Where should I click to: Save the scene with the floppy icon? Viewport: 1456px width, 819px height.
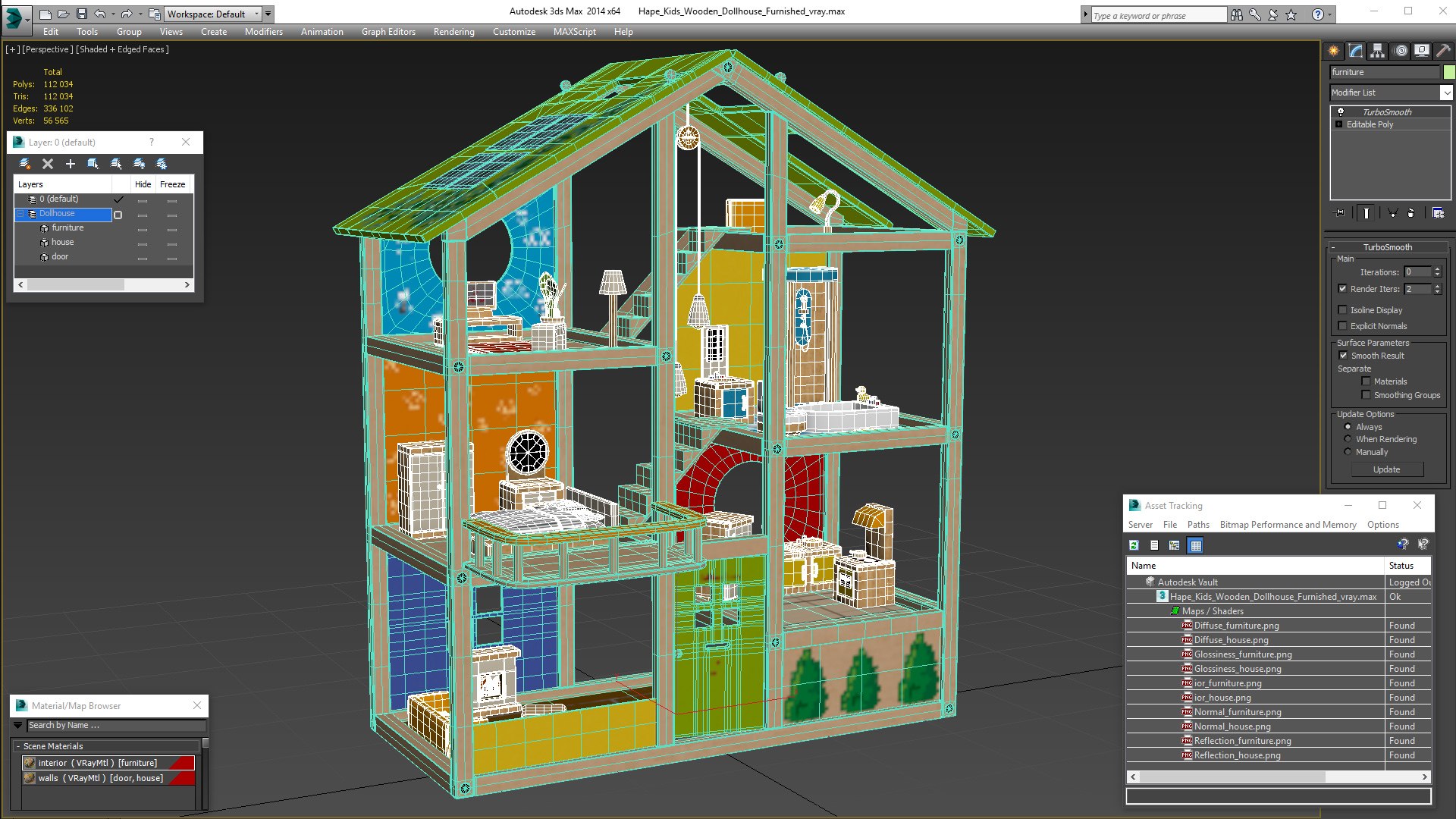[x=81, y=14]
